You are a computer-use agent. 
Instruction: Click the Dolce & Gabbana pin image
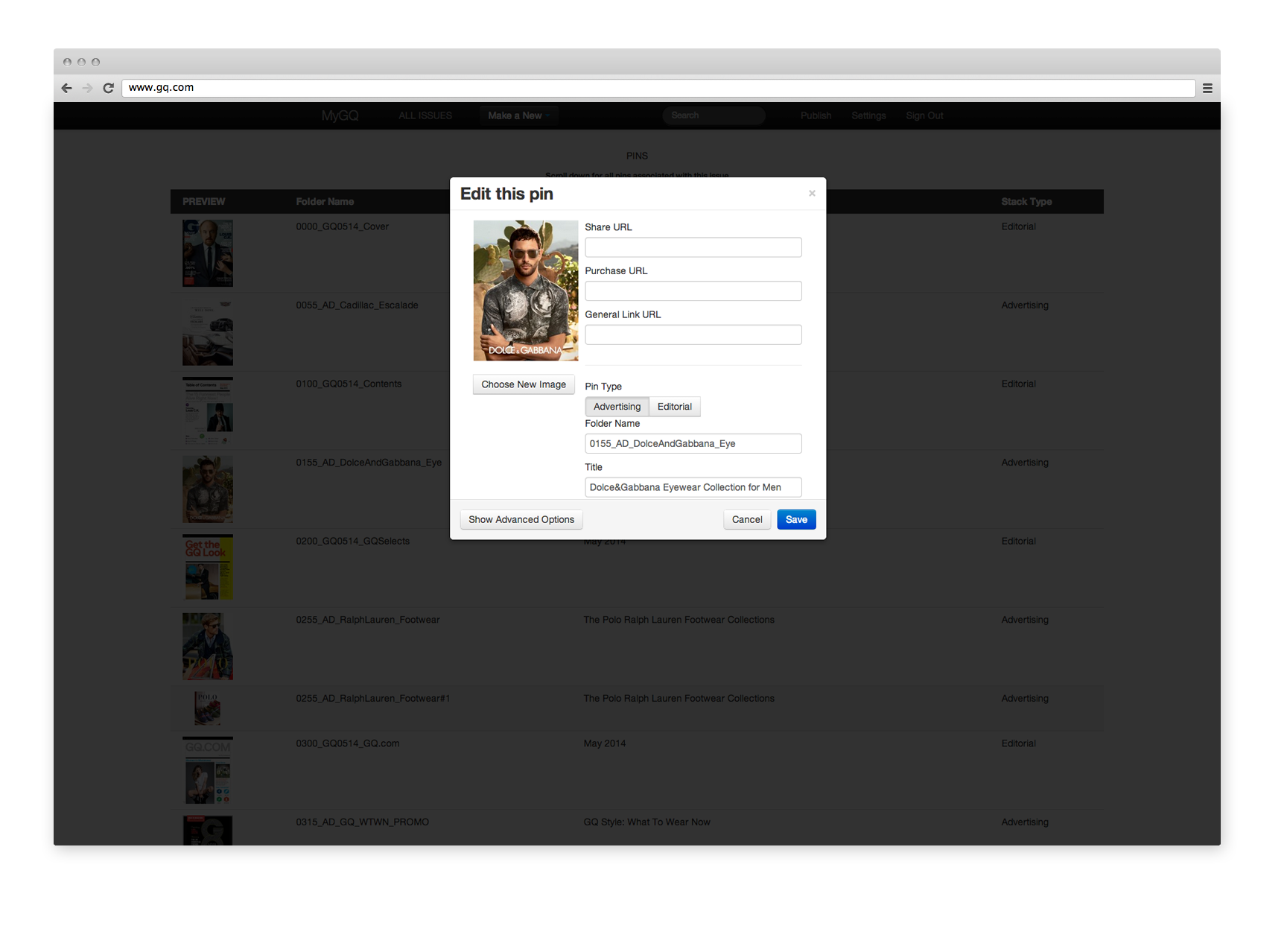pos(526,291)
